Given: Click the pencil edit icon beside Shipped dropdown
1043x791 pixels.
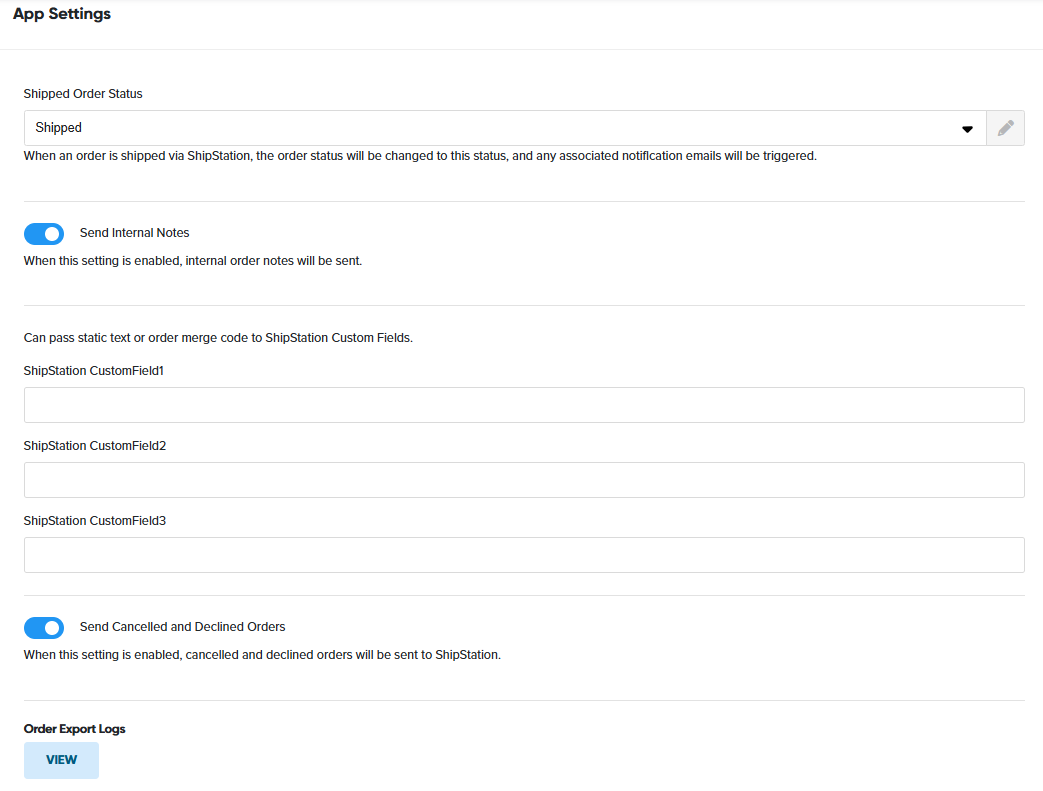Looking at the screenshot, I should (x=1005, y=128).
